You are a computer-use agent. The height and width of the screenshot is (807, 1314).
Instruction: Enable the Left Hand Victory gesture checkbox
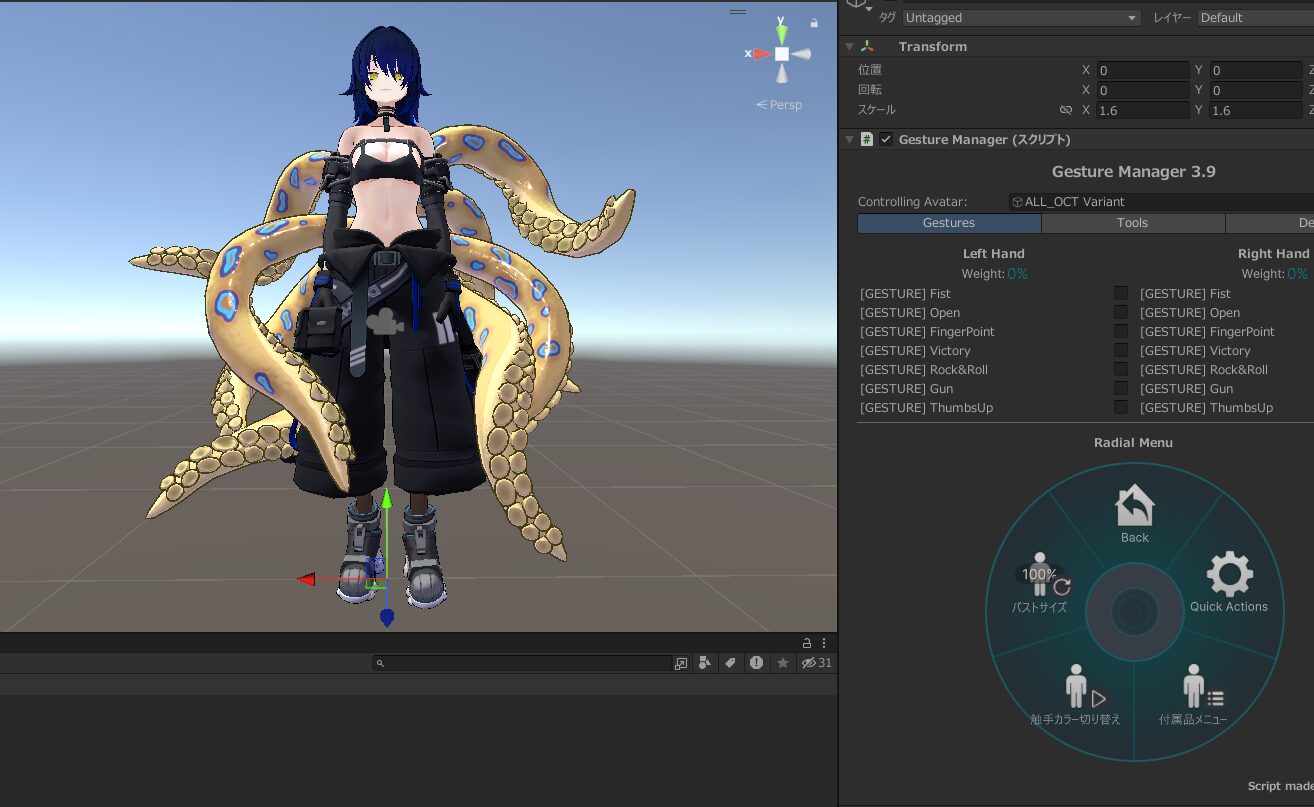point(1121,351)
